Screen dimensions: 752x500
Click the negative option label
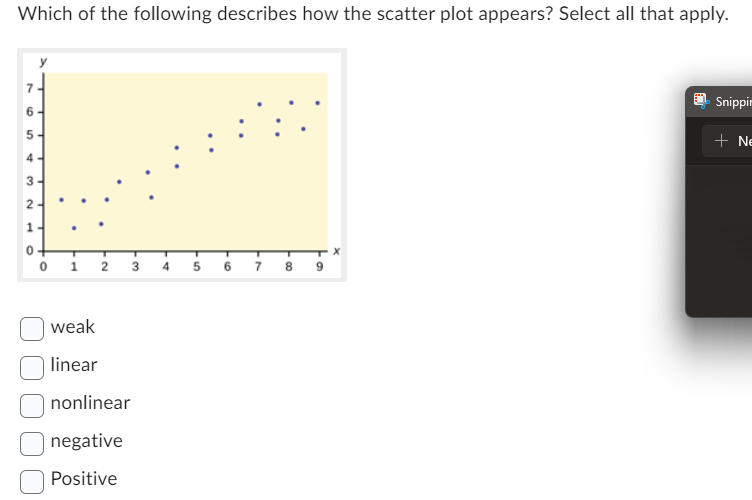point(86,441)
